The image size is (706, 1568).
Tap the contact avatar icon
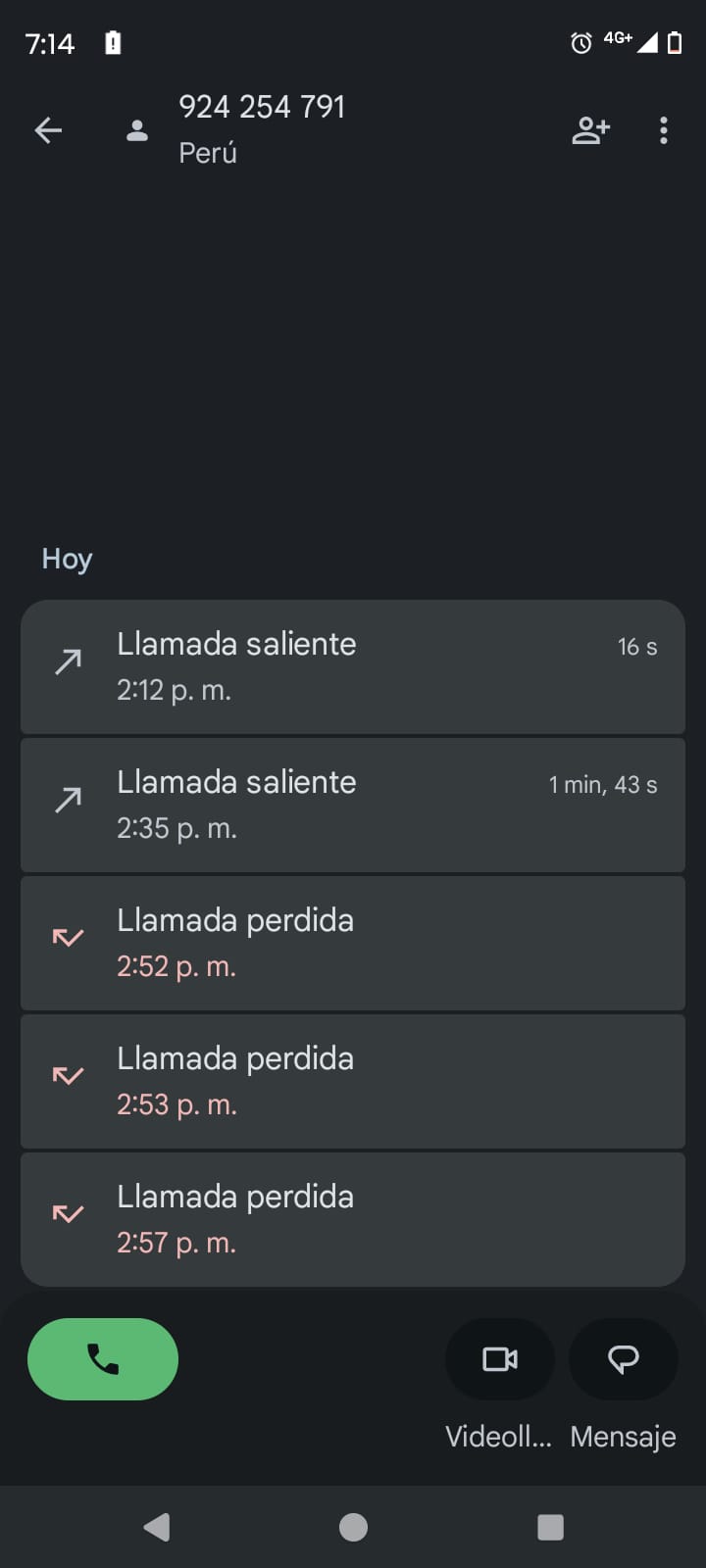tap(137, 130)
